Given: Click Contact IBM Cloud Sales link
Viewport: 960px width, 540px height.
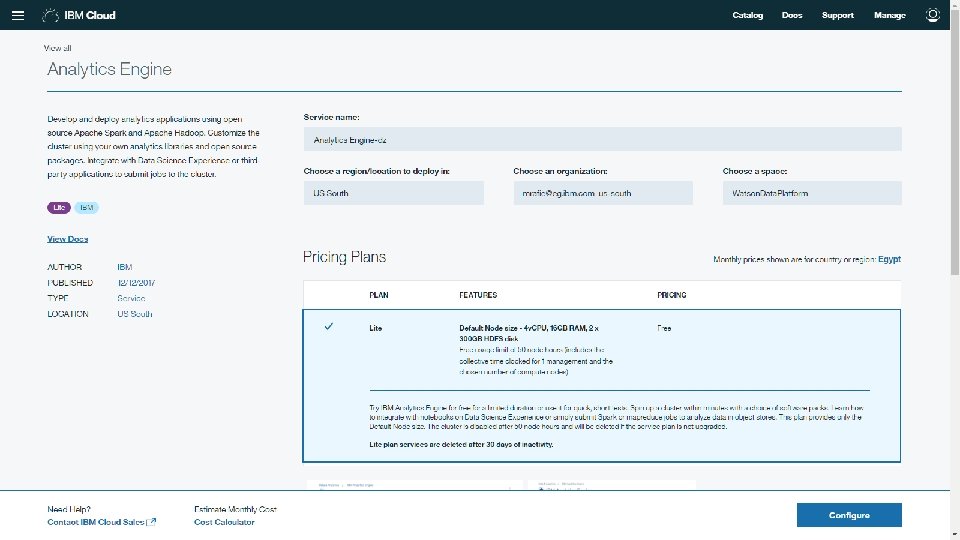Looking at the screenshot, I should [x=101, y=522].
